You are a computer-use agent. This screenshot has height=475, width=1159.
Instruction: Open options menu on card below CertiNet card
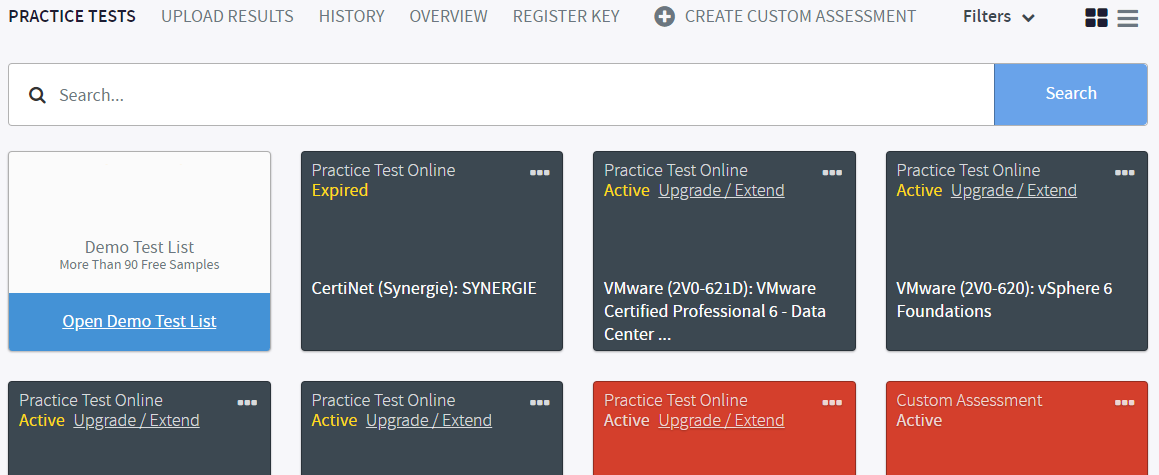540,403
